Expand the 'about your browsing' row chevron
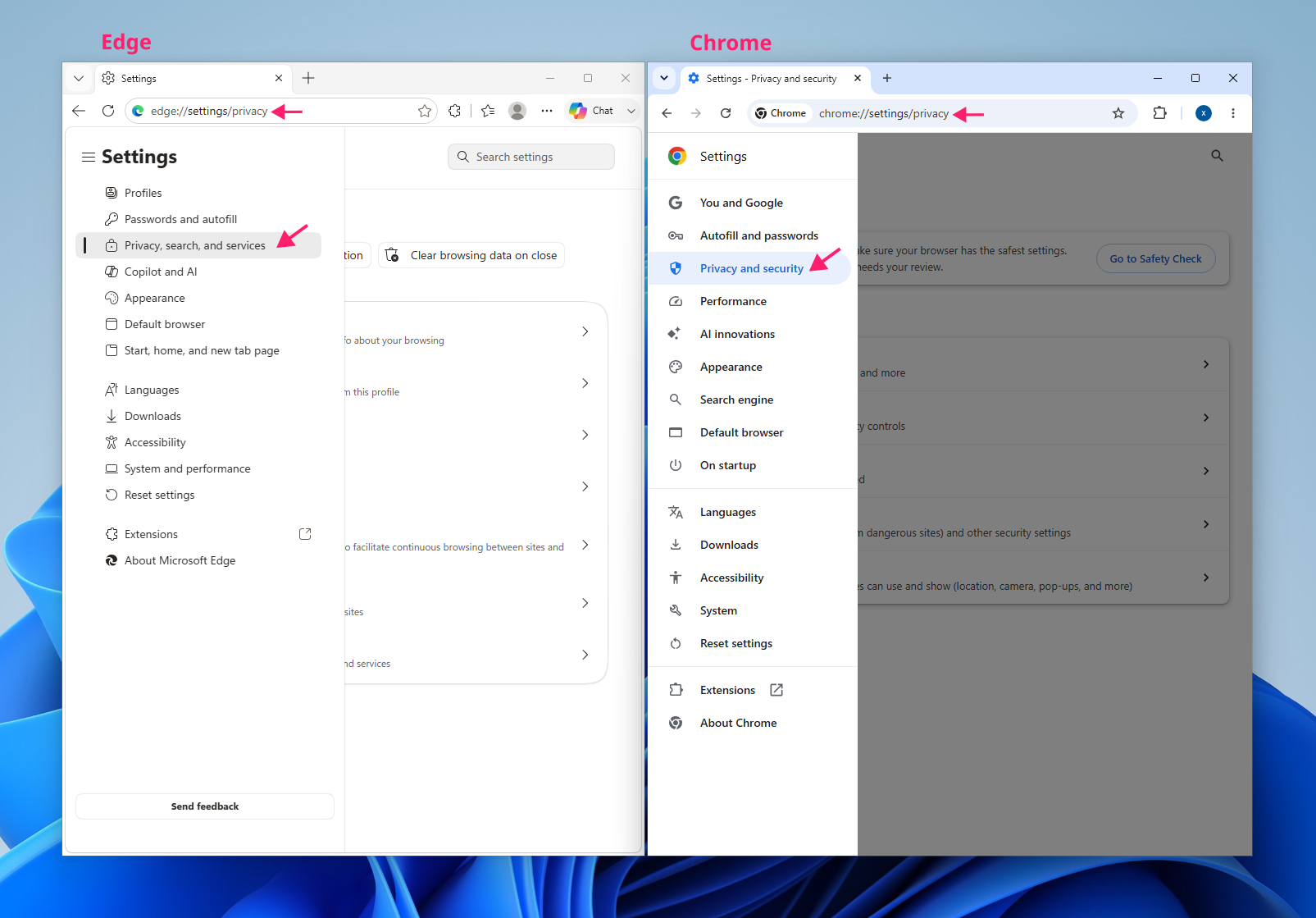Screen dimensions: 1316x918 (585, 331)
